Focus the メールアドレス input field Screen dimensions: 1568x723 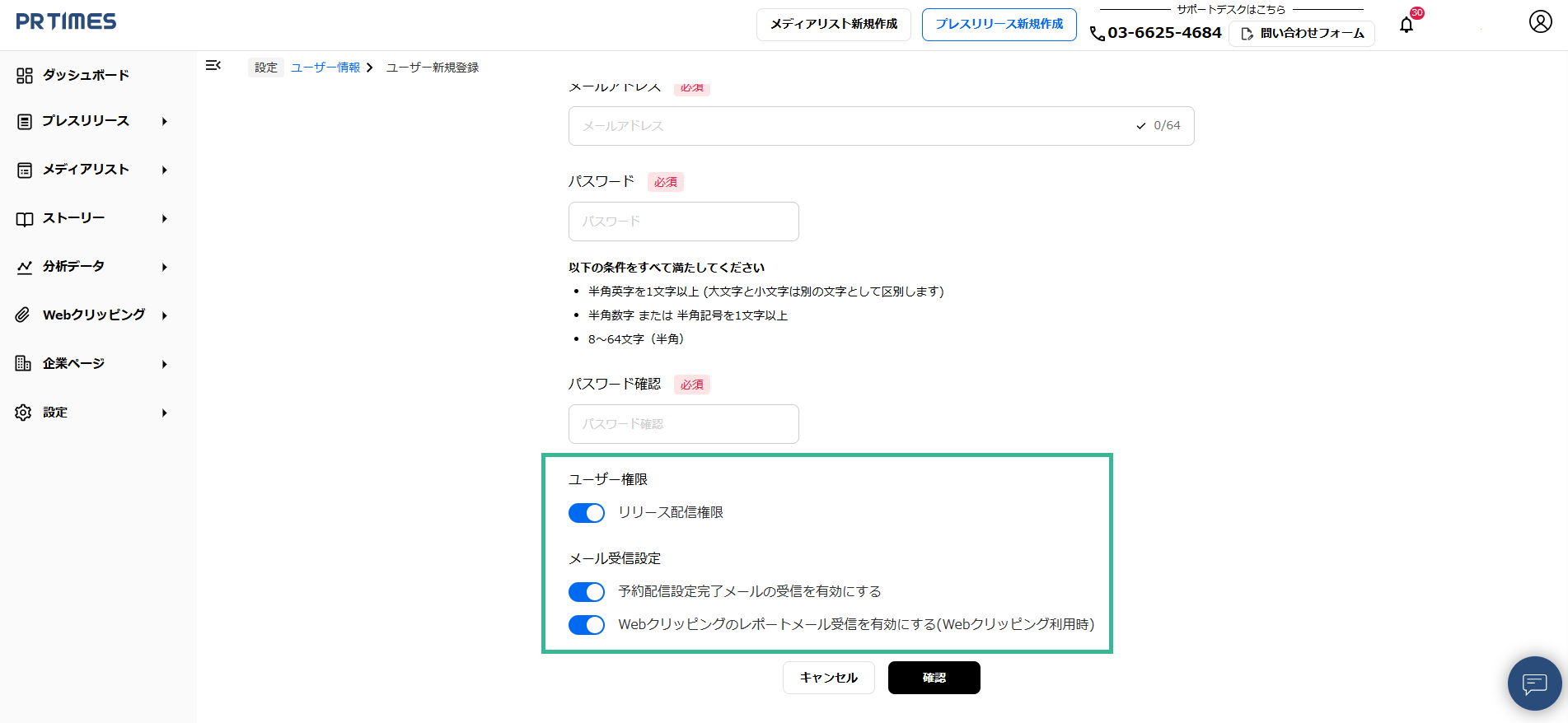(x=882, y=126)
